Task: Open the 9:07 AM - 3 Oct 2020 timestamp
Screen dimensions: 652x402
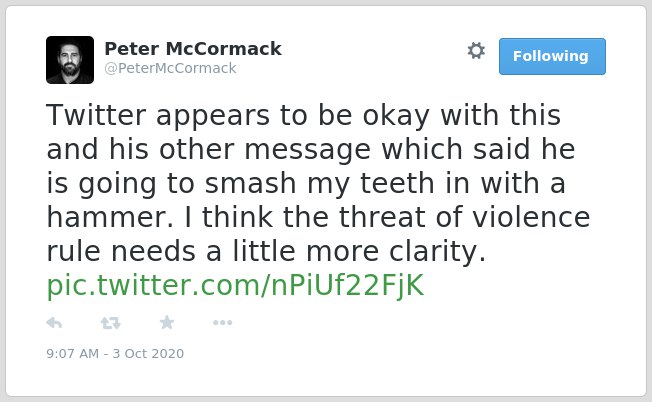Action: click(x=115, y=353)
